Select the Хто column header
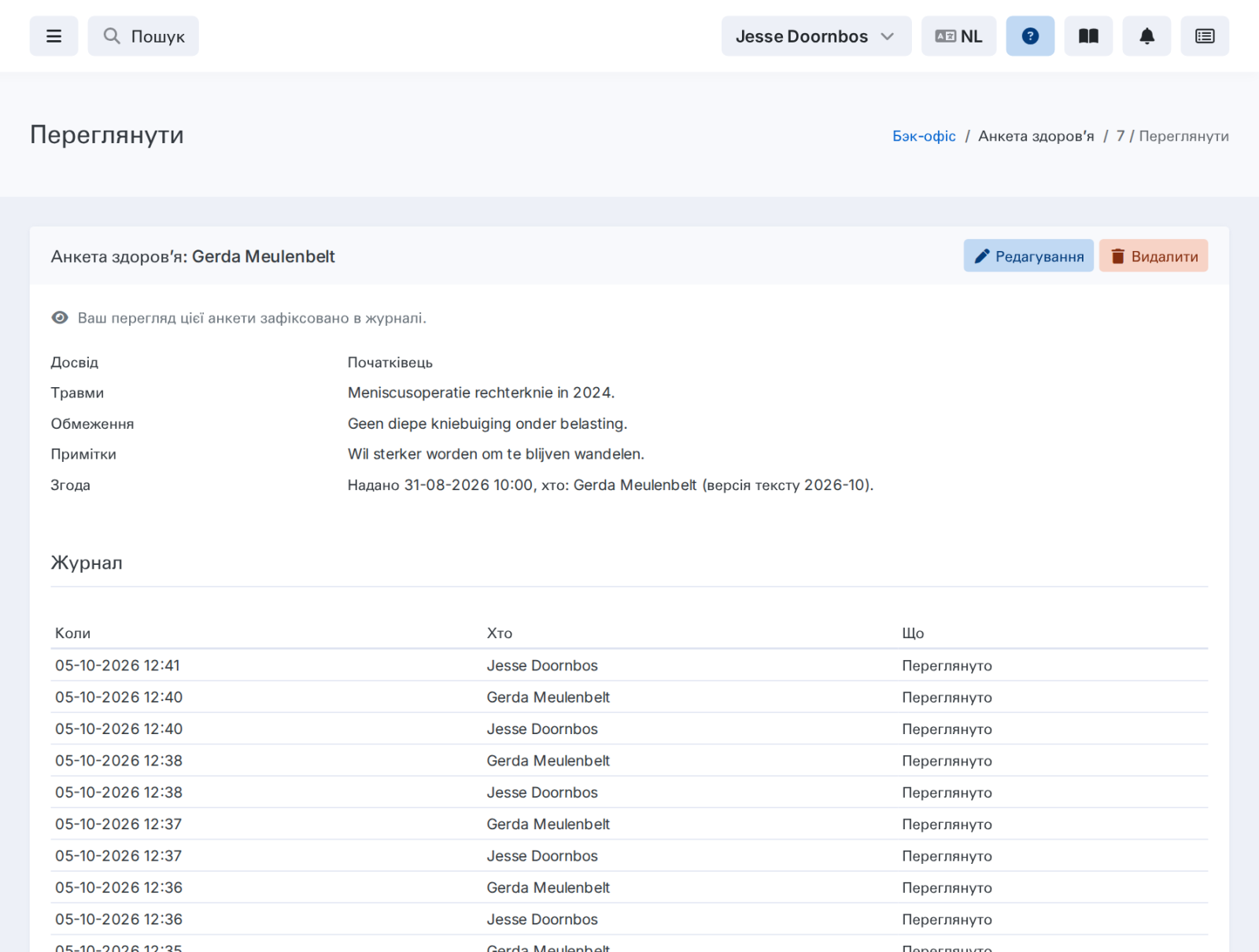The width and height of the screenshot is (1259, 952). point(500,633)
